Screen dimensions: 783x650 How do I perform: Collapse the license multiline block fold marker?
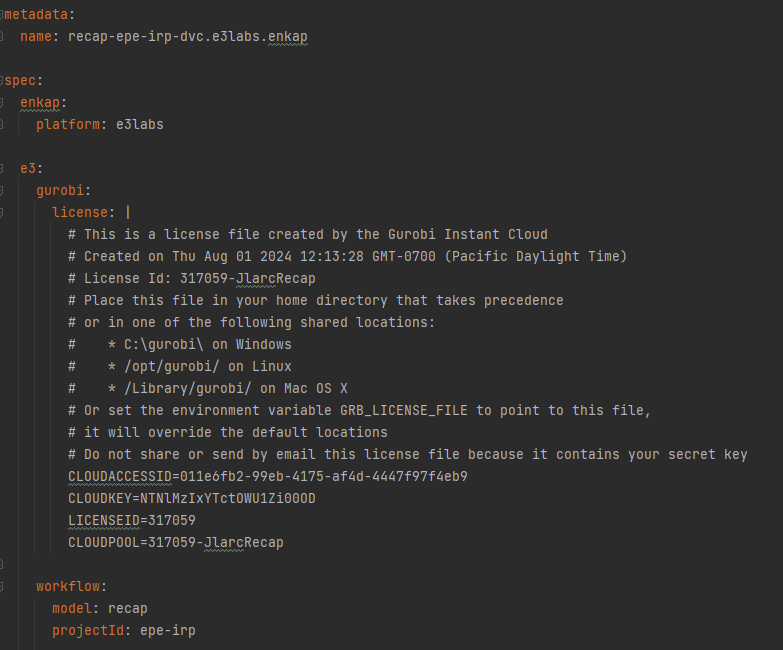(1, 212)
